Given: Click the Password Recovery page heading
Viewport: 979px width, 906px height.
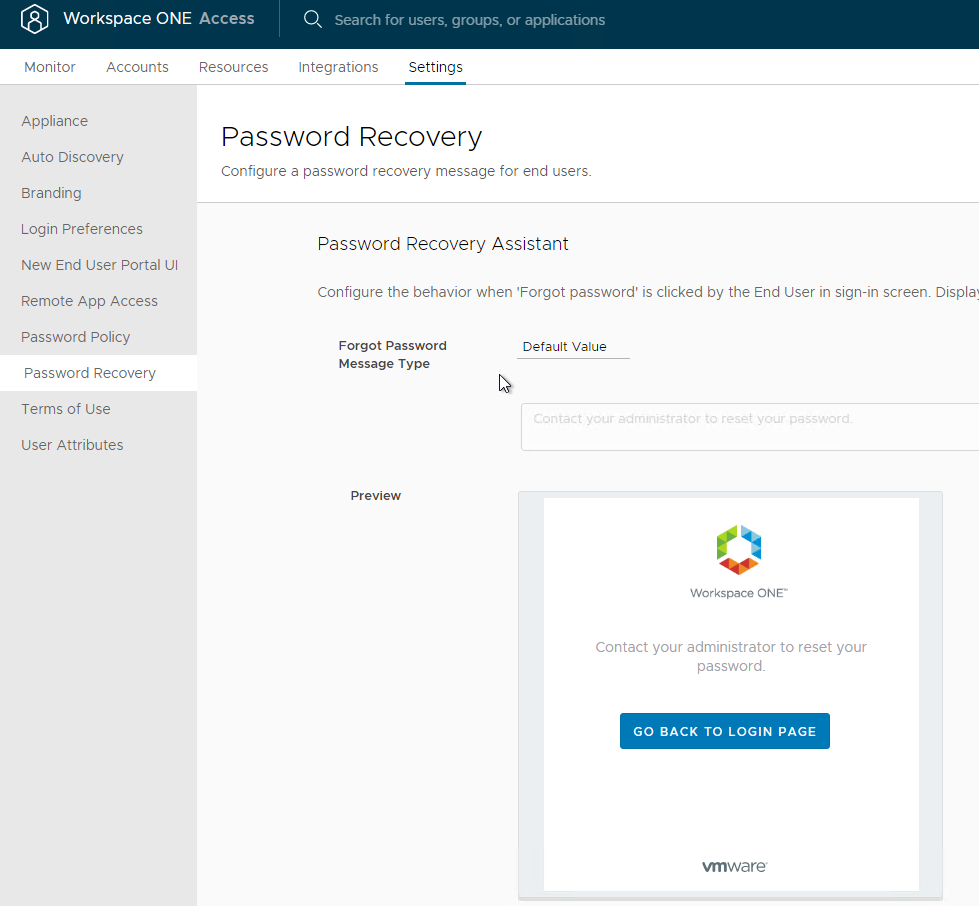Looking at the screenshot, I should [x=352, y=137].
